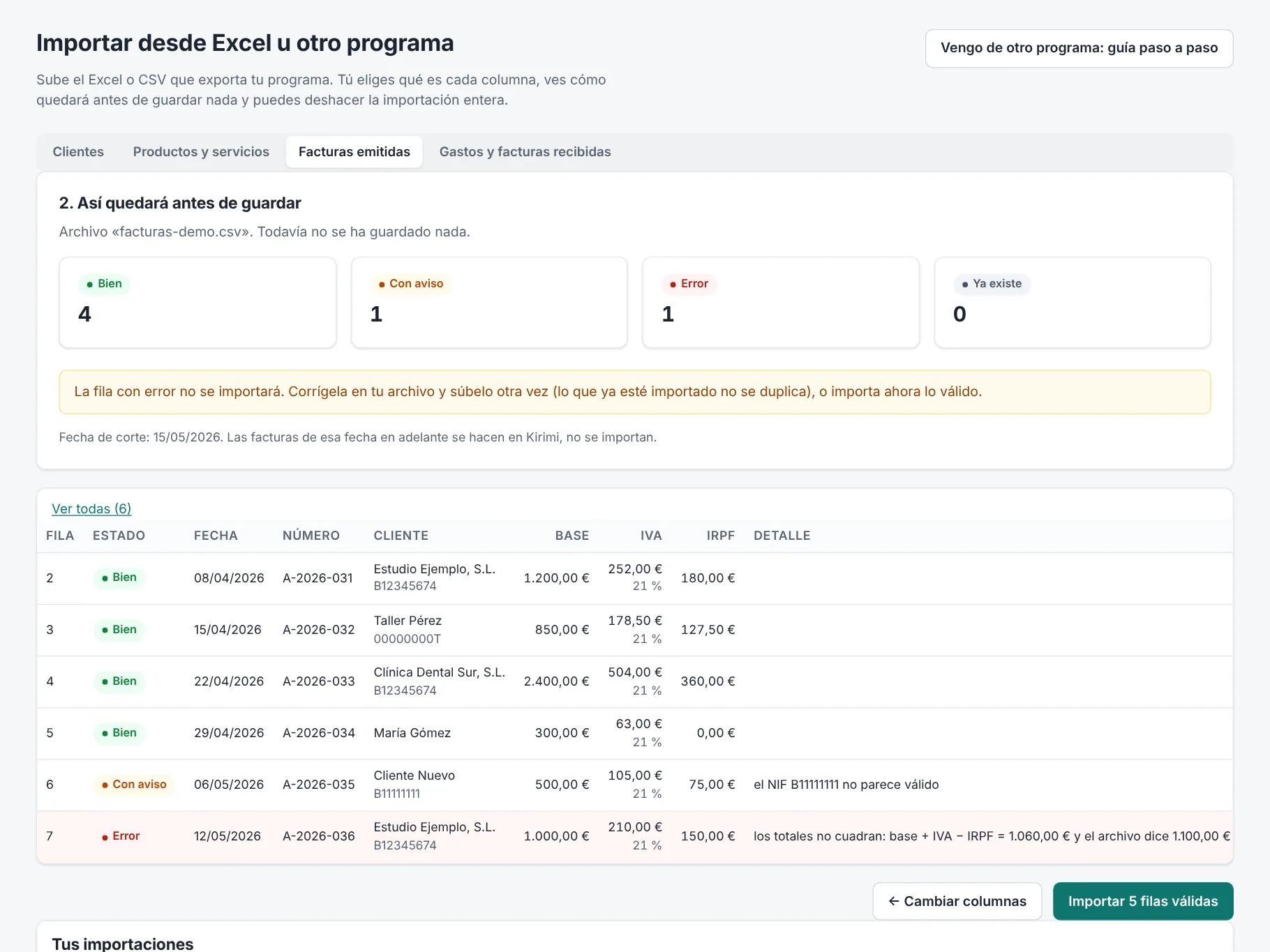Click the date 12/05/2026
1270x952 pixels.
point(227,836)
